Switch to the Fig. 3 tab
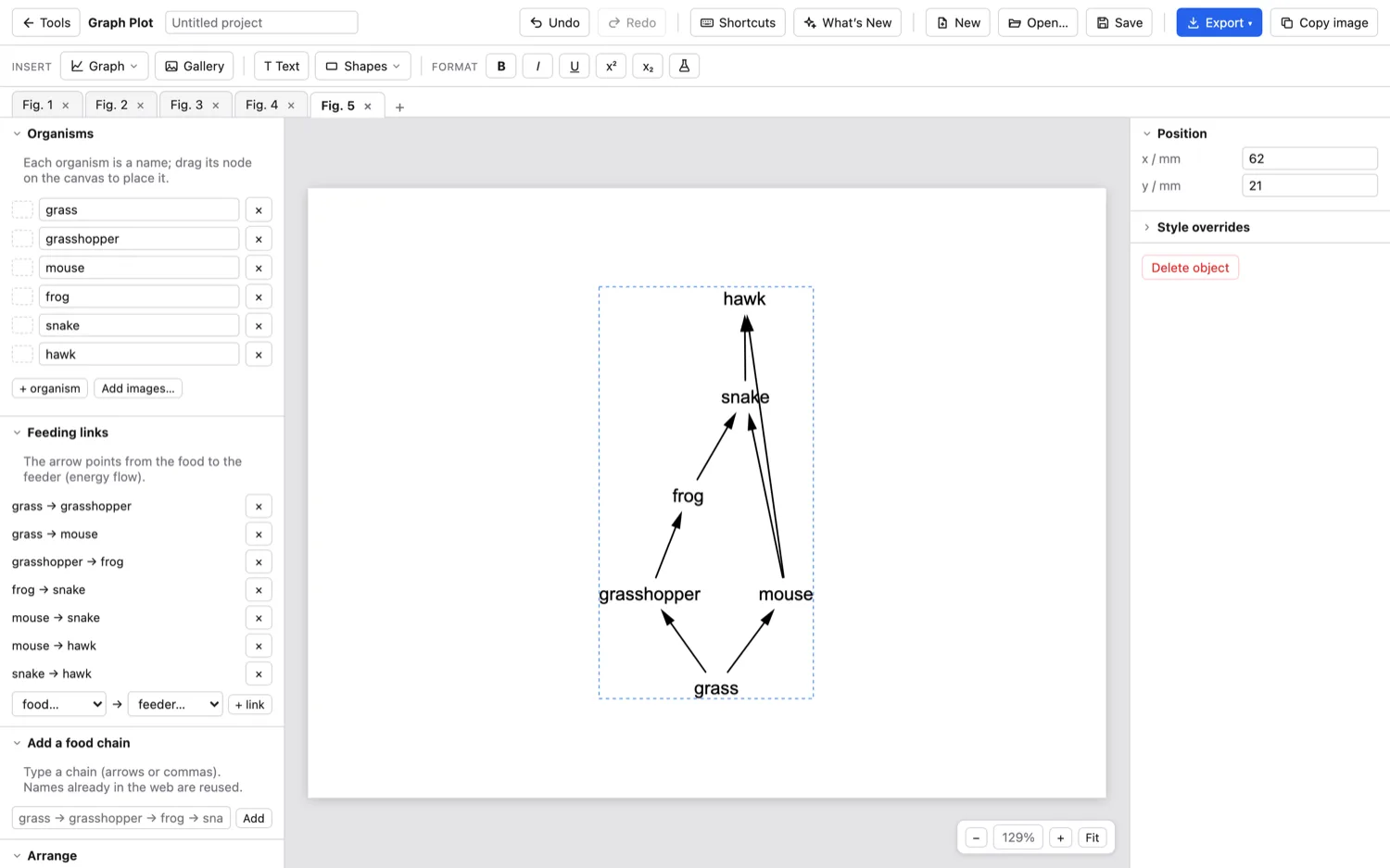 pos(186,105)
